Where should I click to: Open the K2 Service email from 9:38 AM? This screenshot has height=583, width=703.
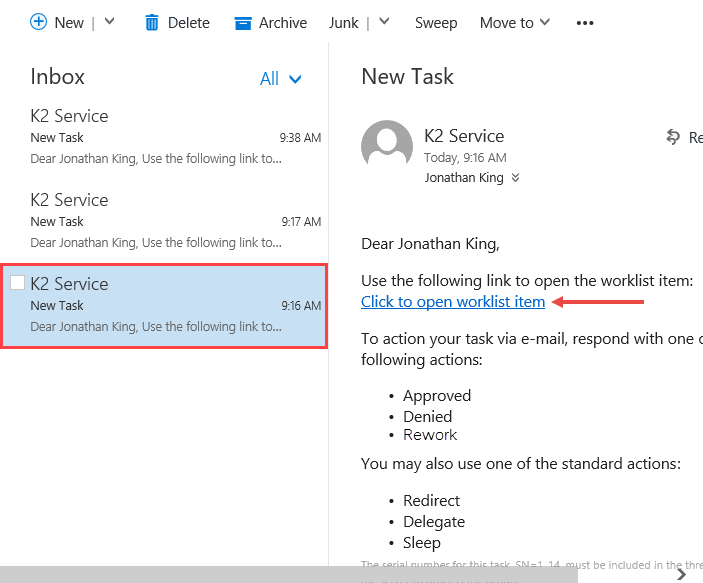tap(164, 137)
